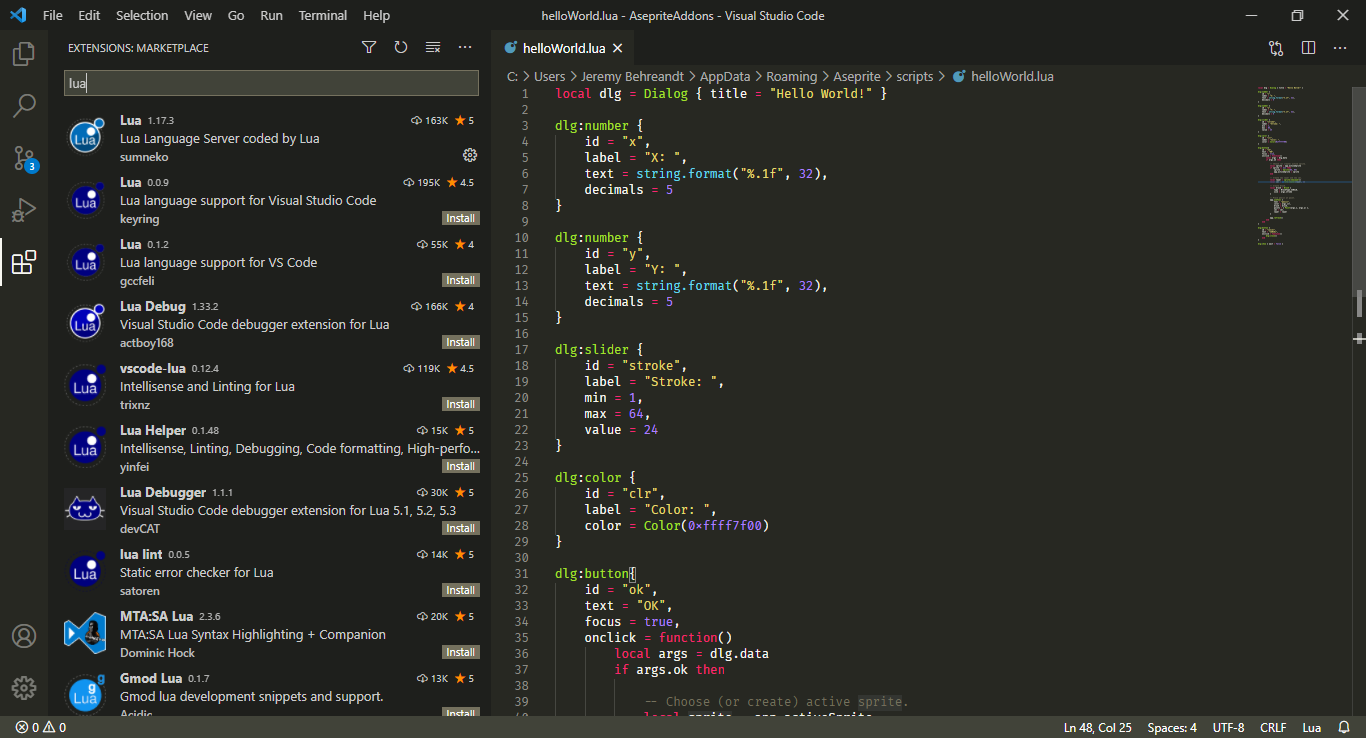
Task: Open the Manage gear in activity bar
Action: (24, 688)
